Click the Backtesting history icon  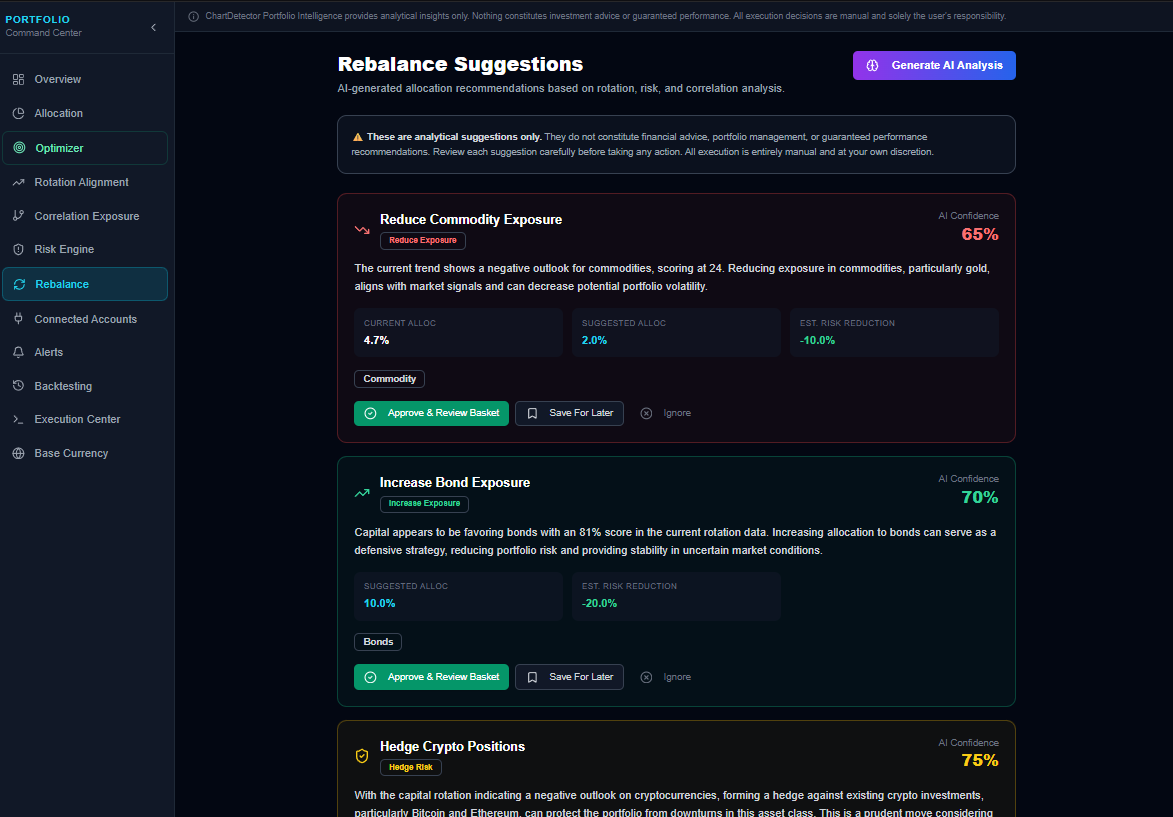(19, 386)
